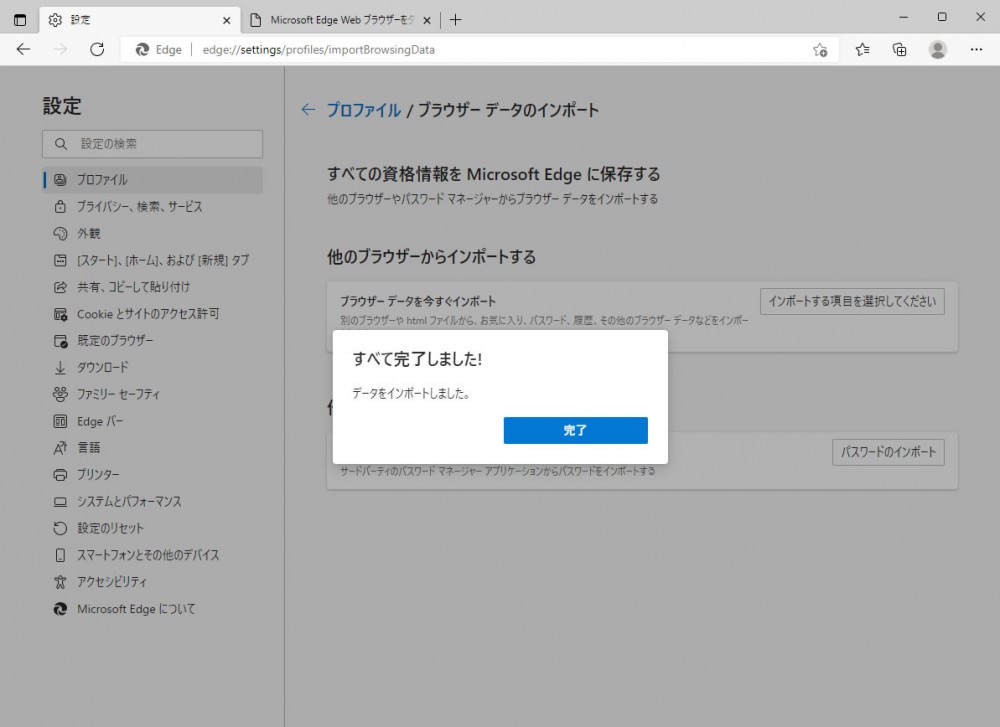Open Edge バー settings

[153, 421]
